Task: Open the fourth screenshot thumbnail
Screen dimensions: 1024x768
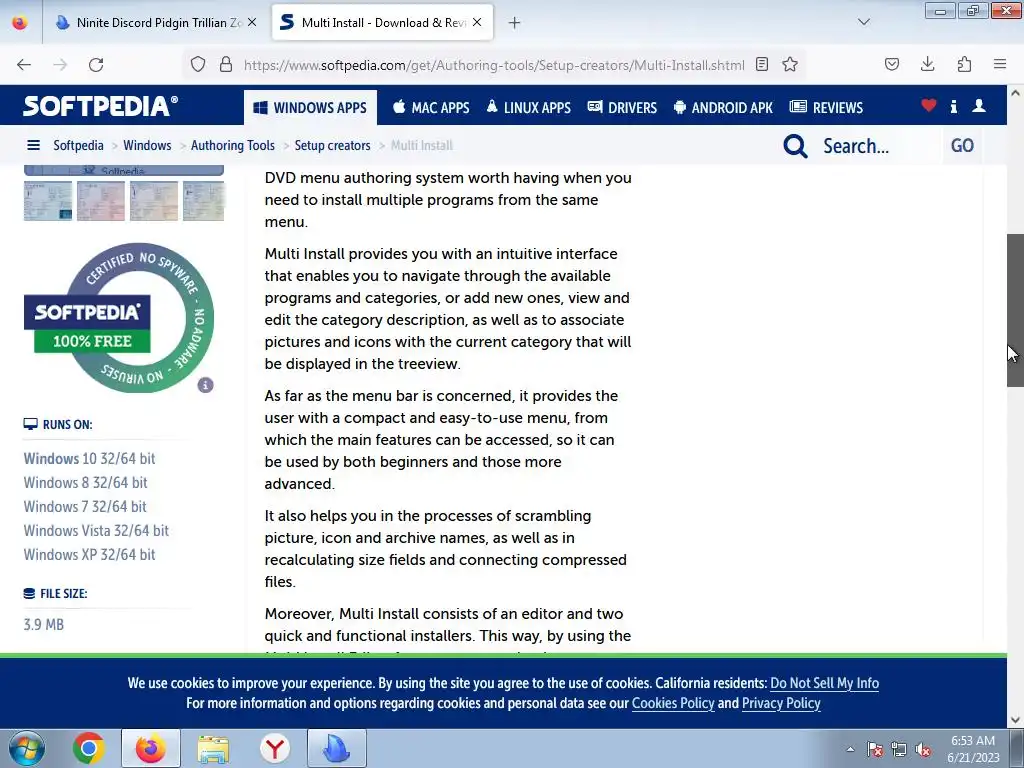Action: click(203, 200)
